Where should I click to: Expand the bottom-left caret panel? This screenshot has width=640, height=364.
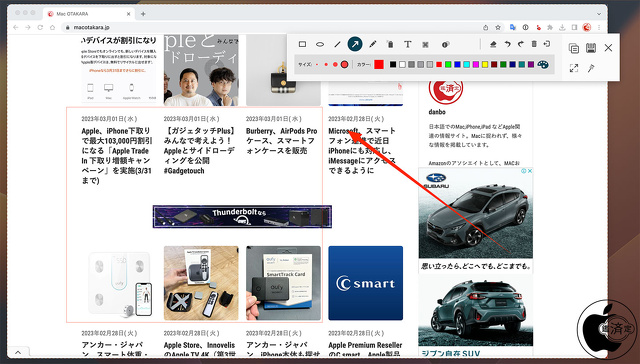click(18, 352)
